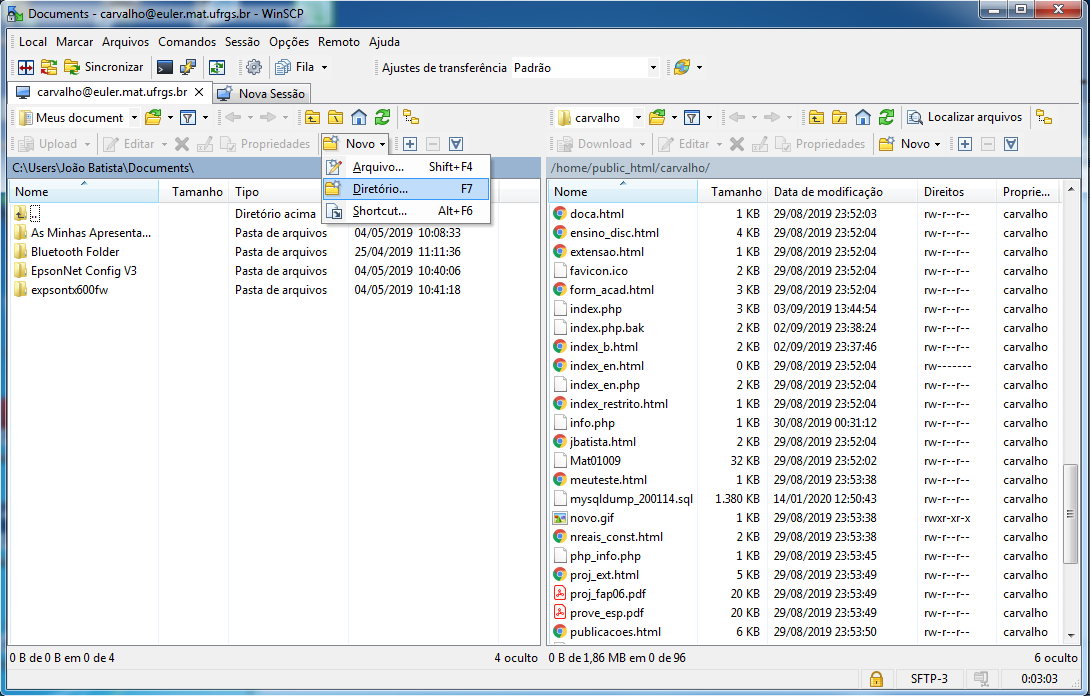Go to remote home directory icon
This screenshot has width=1090, height=696.
click(x=863, y=118)
